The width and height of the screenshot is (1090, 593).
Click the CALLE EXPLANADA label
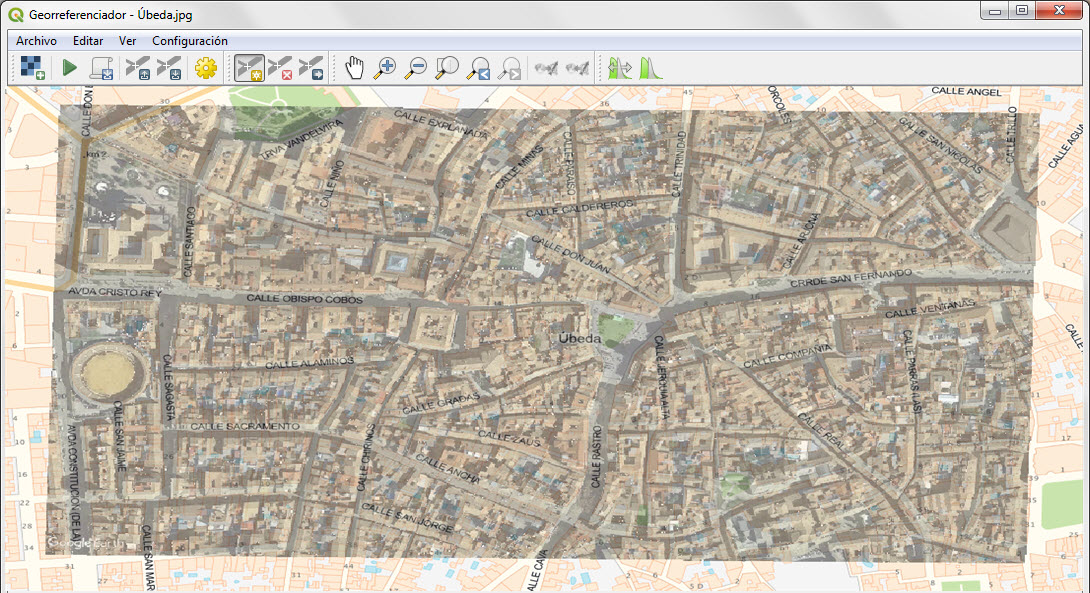441,124
